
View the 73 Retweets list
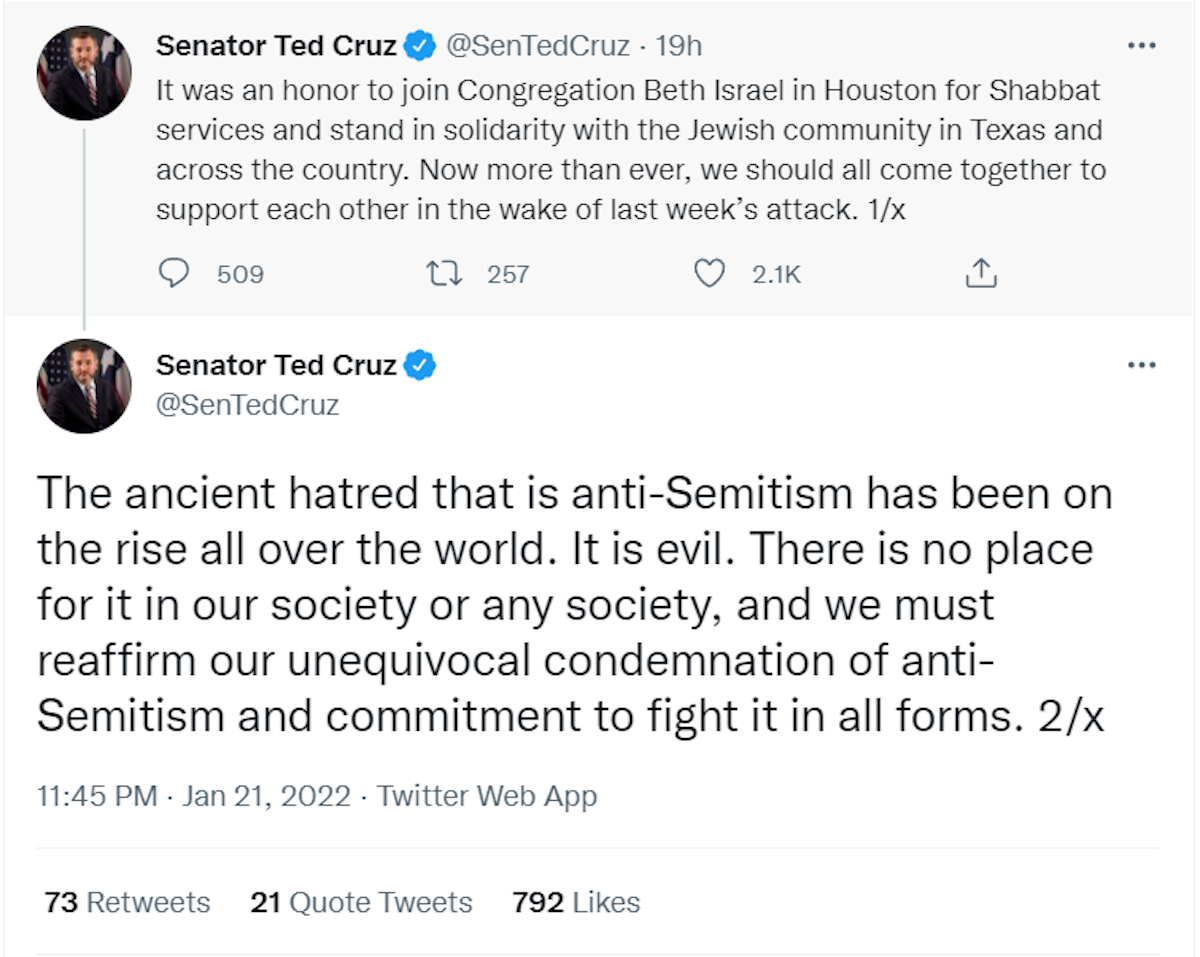coord(127,902)
